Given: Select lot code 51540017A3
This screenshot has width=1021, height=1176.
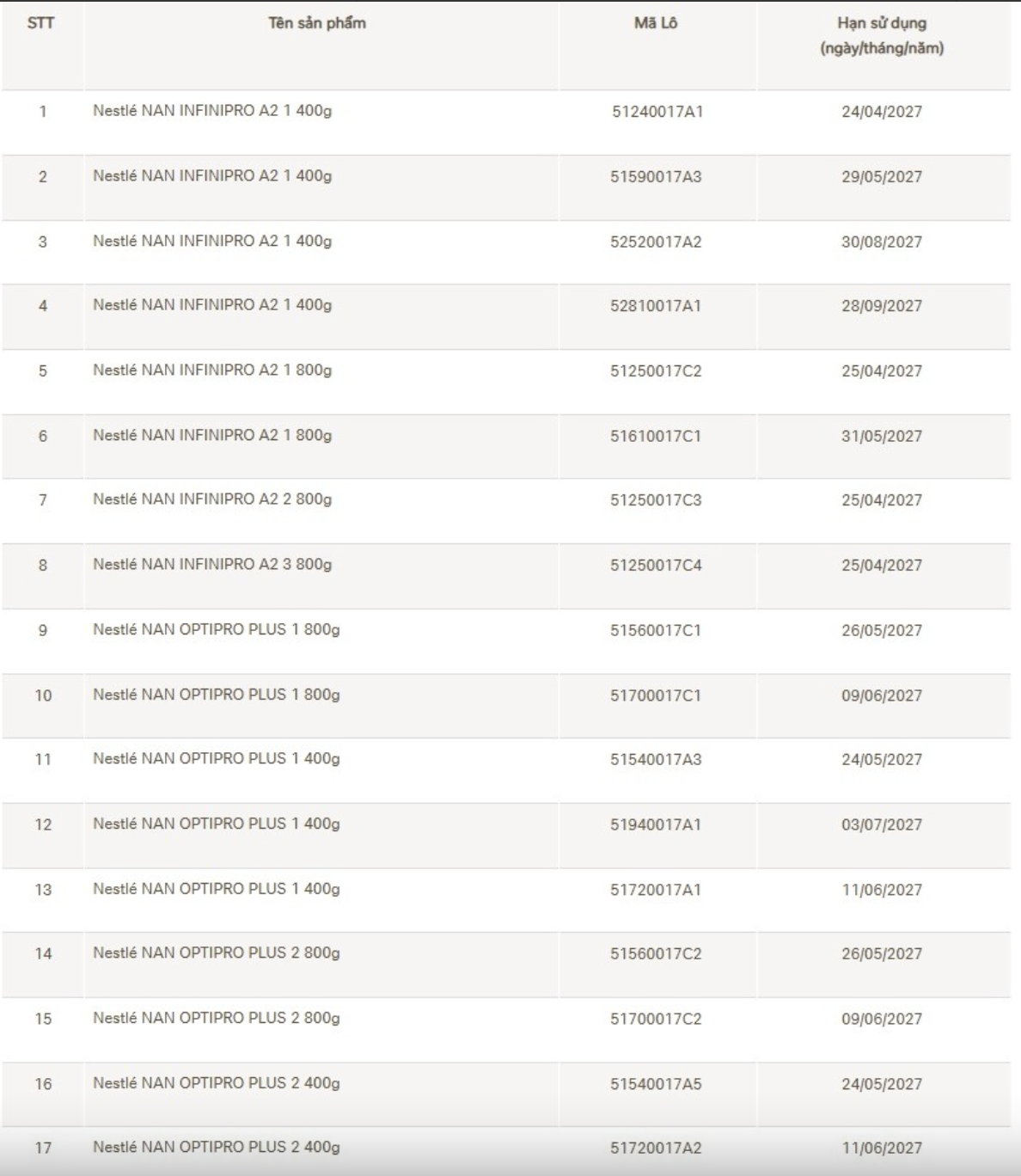Looking at the screenshot, I should pos(656,760).
